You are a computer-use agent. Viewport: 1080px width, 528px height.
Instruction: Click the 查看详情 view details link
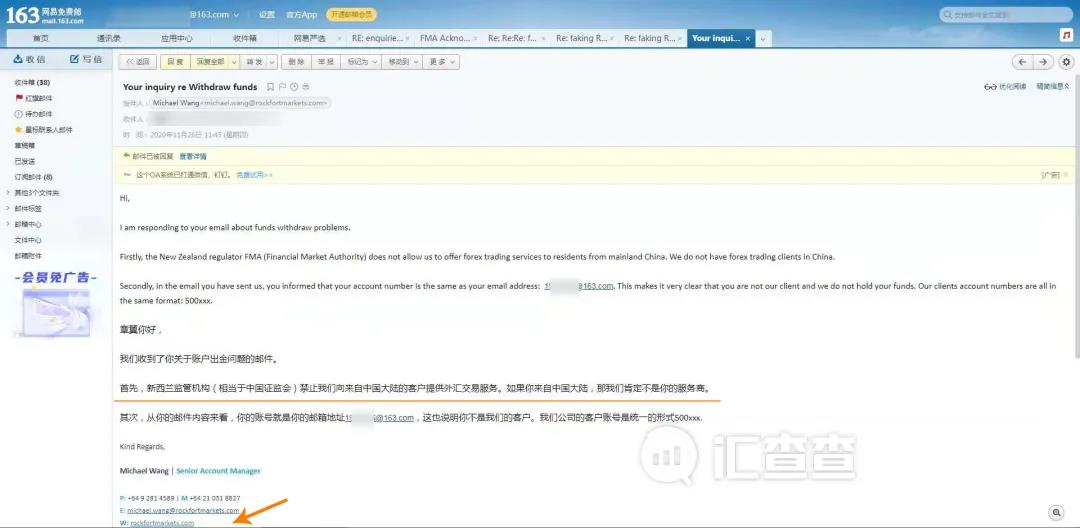(193, 156)
